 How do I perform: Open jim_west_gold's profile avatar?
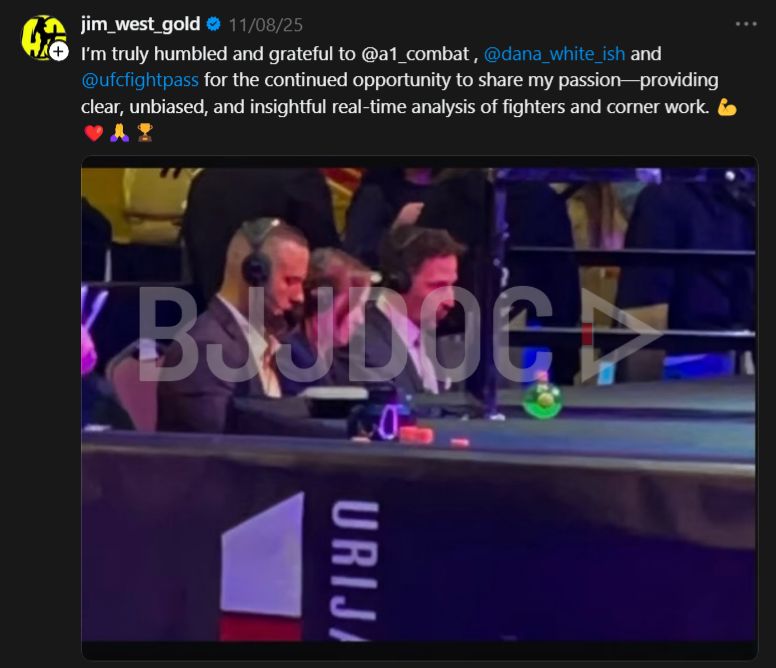[44, 38]
